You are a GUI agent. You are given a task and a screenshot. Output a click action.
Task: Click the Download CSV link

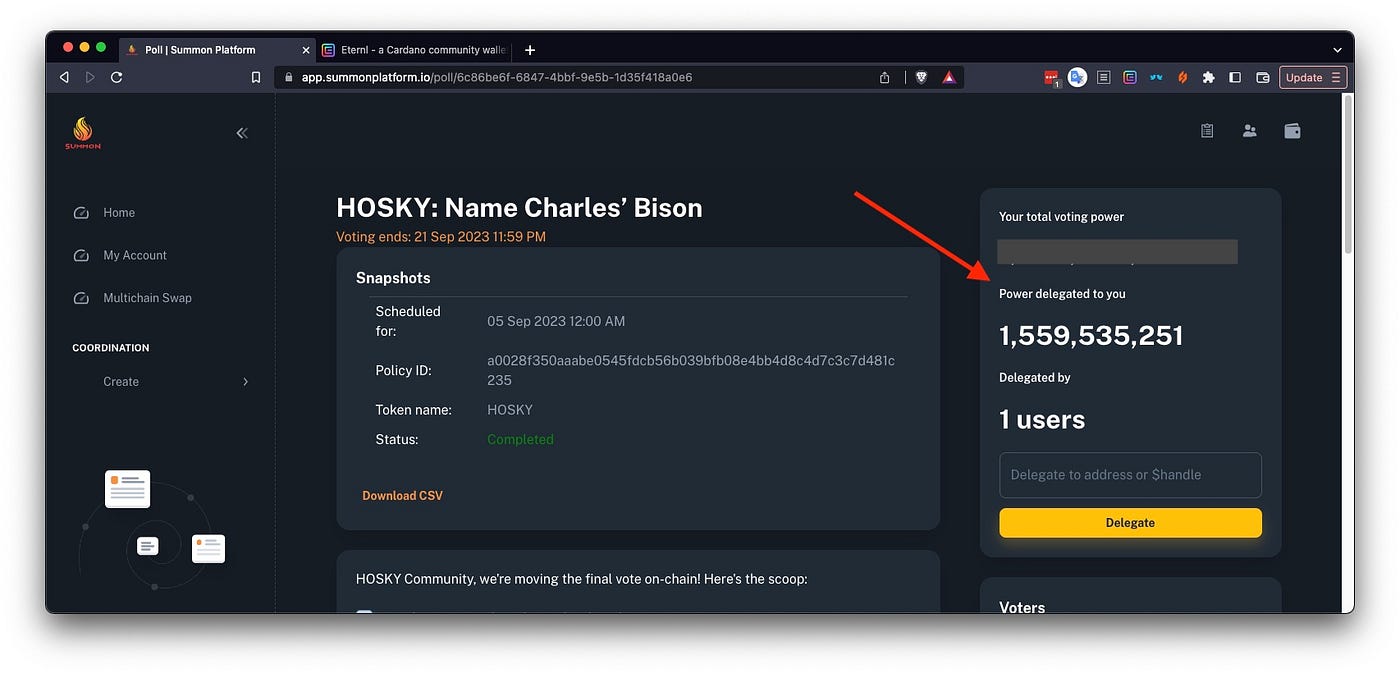(x=402, y=496)
